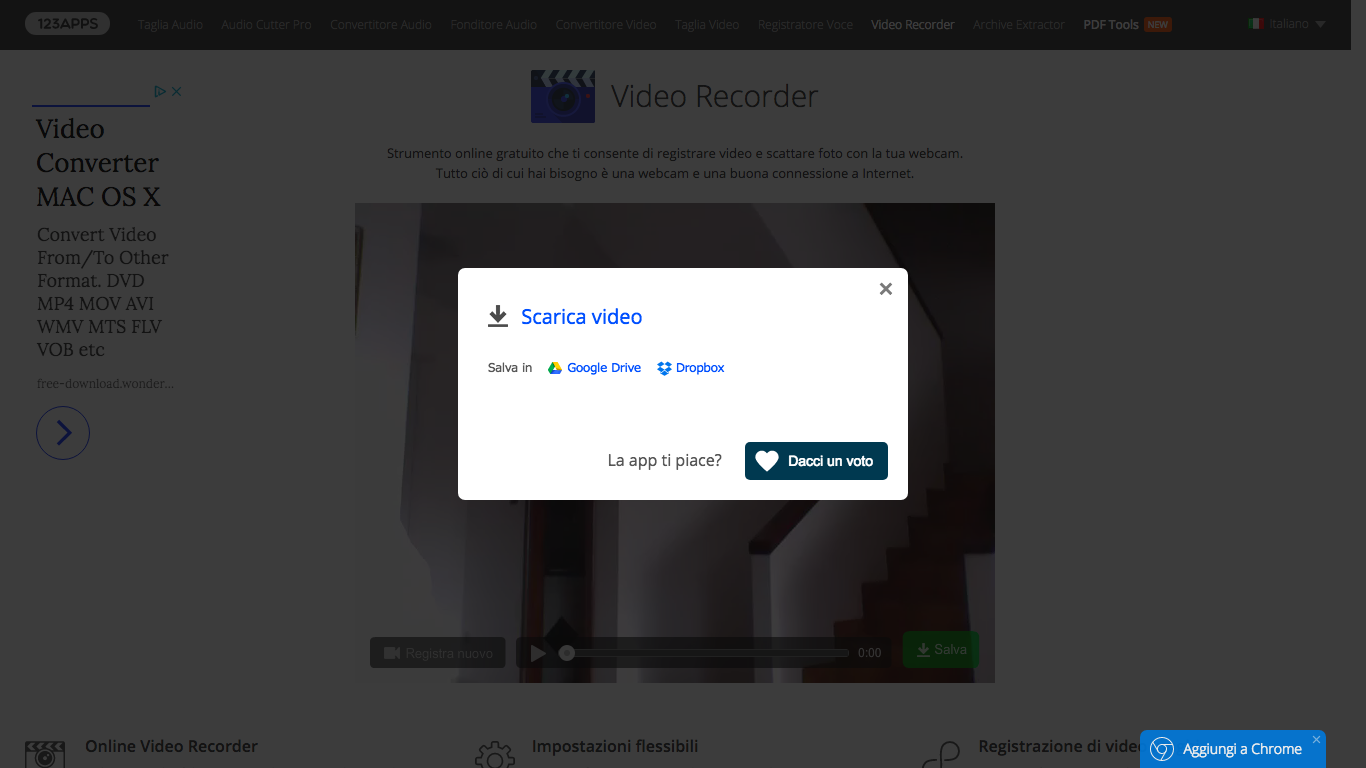This screenshot has height=768, width=1366.
Task: Click the AdChoices icon
Action: pyautogui.click(x=160, y=91)
